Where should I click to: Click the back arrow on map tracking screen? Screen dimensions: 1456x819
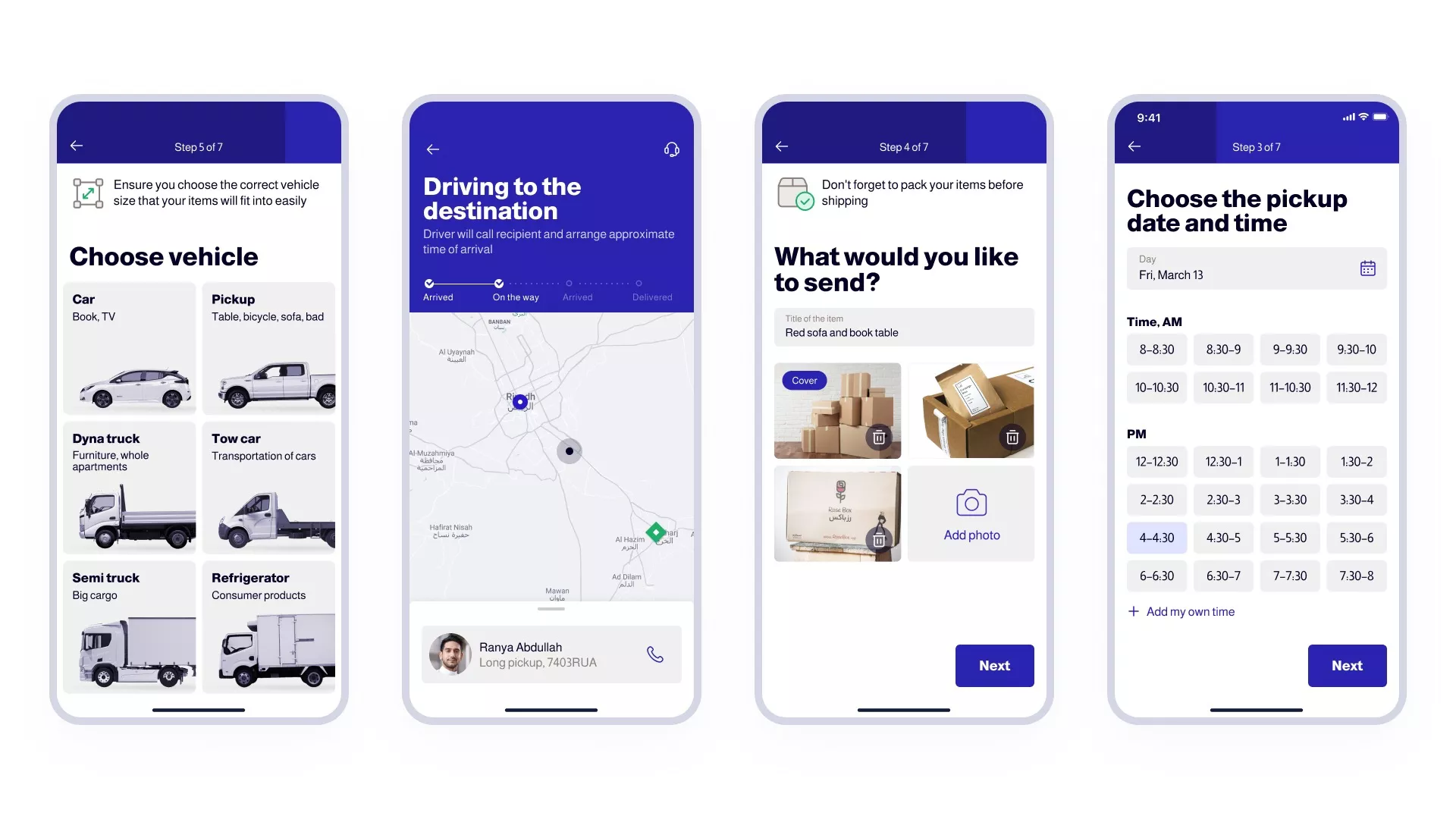pos(433,149)
